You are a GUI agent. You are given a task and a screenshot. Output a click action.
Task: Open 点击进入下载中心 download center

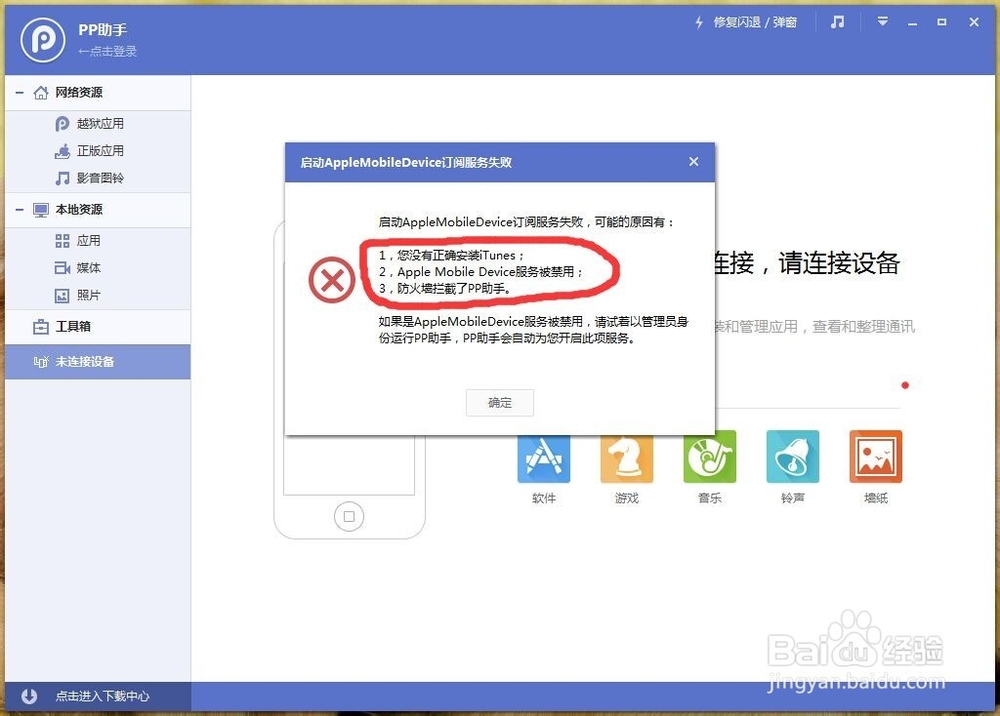tap(102, 696)
